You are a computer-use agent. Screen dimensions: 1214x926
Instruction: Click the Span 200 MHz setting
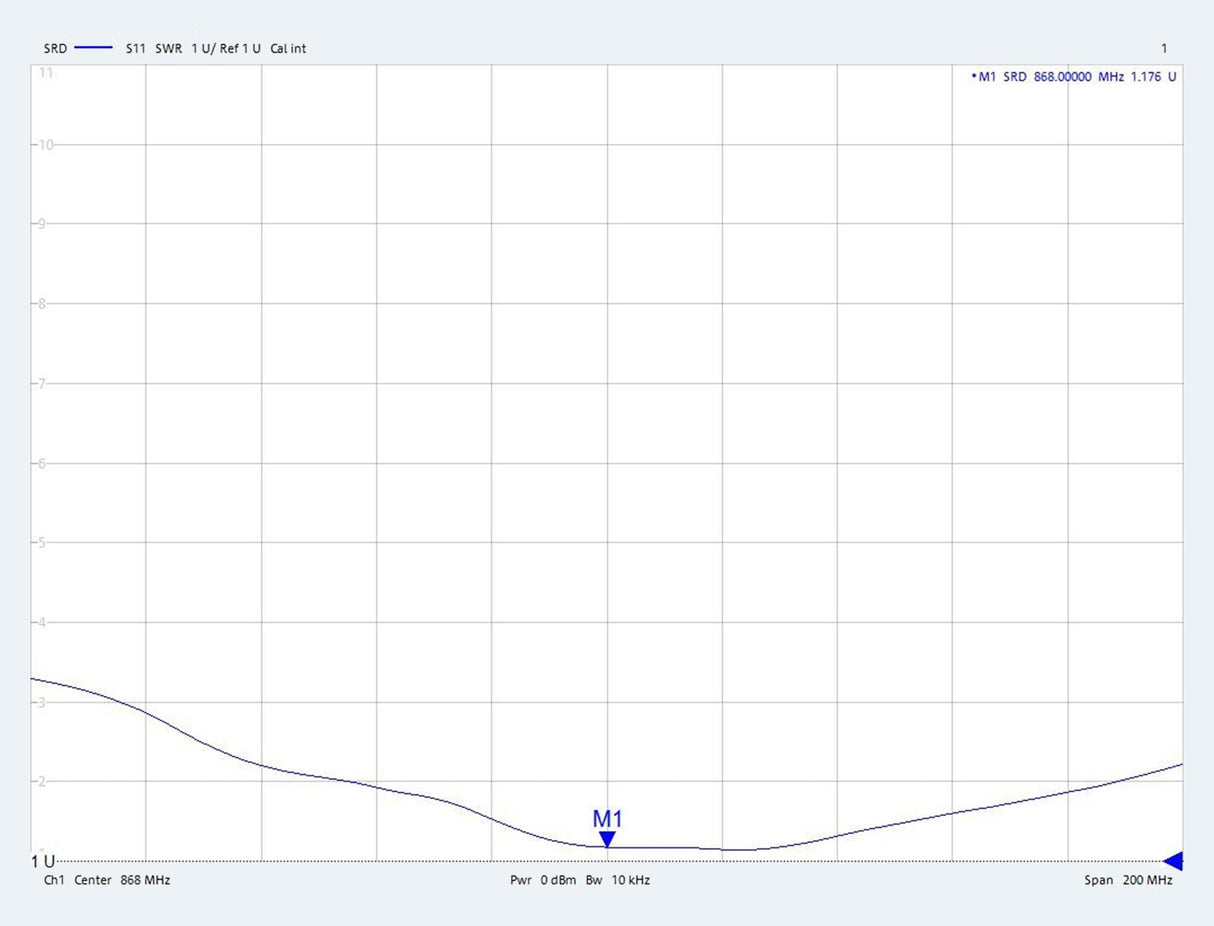pos(1128,880)
